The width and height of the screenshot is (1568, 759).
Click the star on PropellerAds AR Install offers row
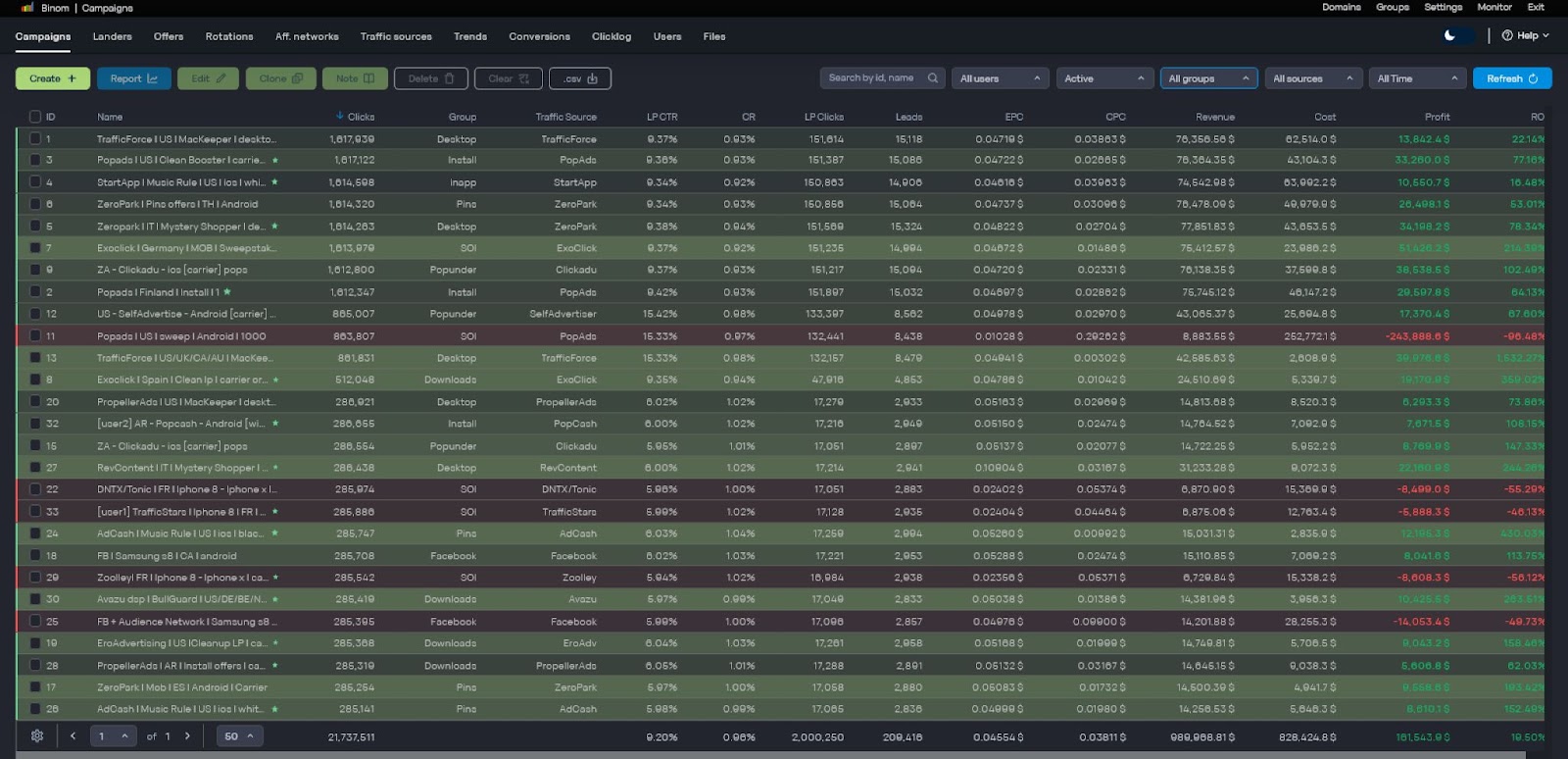tap(275, 666)
